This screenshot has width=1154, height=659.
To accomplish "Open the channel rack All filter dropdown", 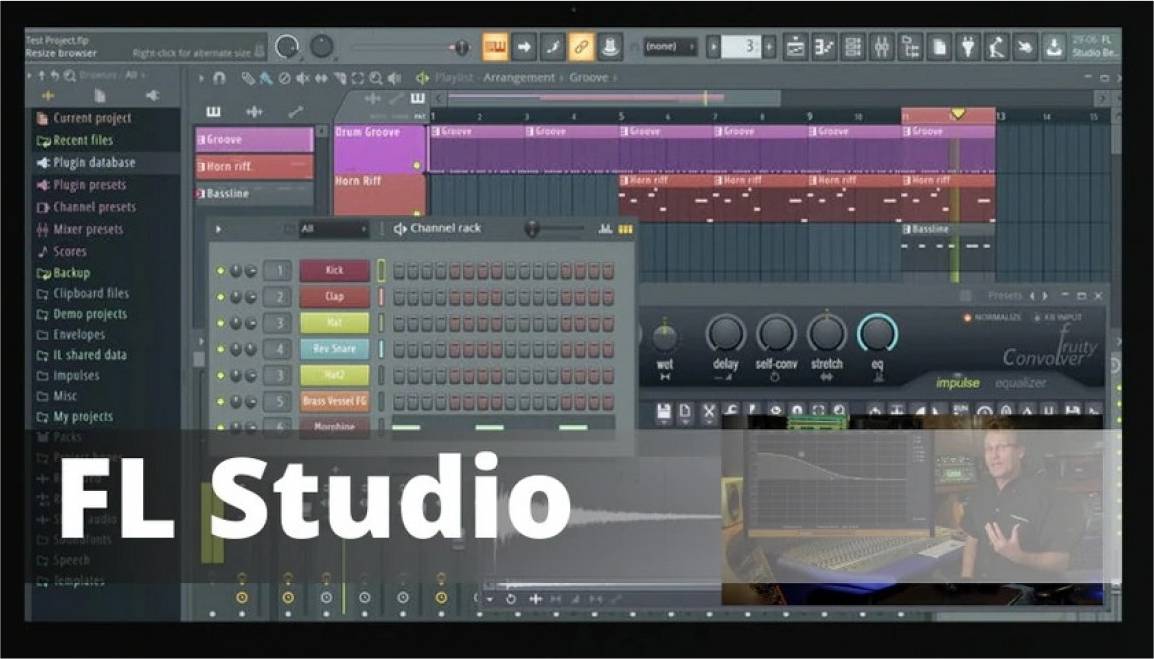I will (333, 229).
